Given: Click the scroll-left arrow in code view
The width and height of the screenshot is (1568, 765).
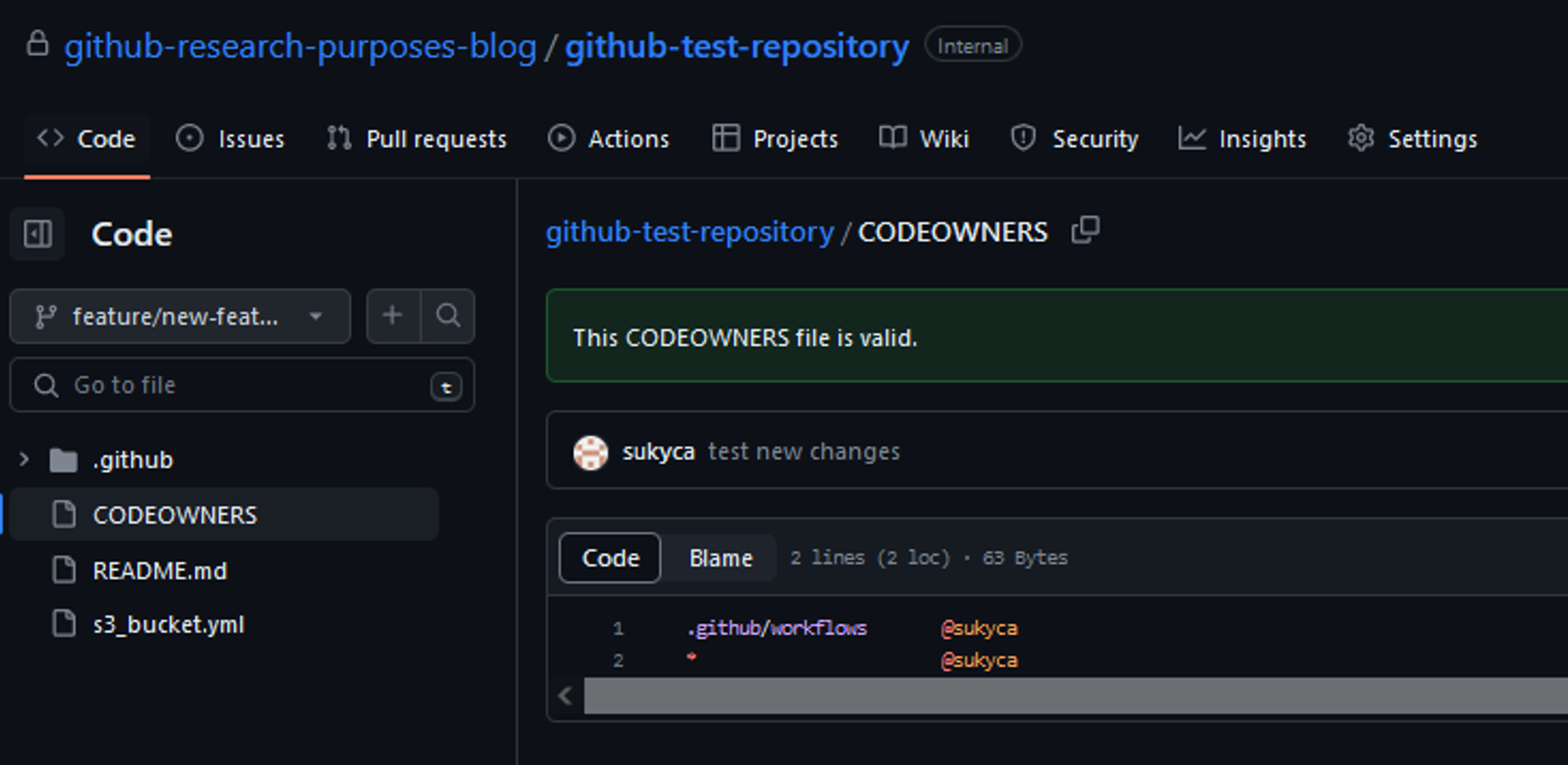Looking at the screenshot, I should pyautogui.click(x=566, y=696).
